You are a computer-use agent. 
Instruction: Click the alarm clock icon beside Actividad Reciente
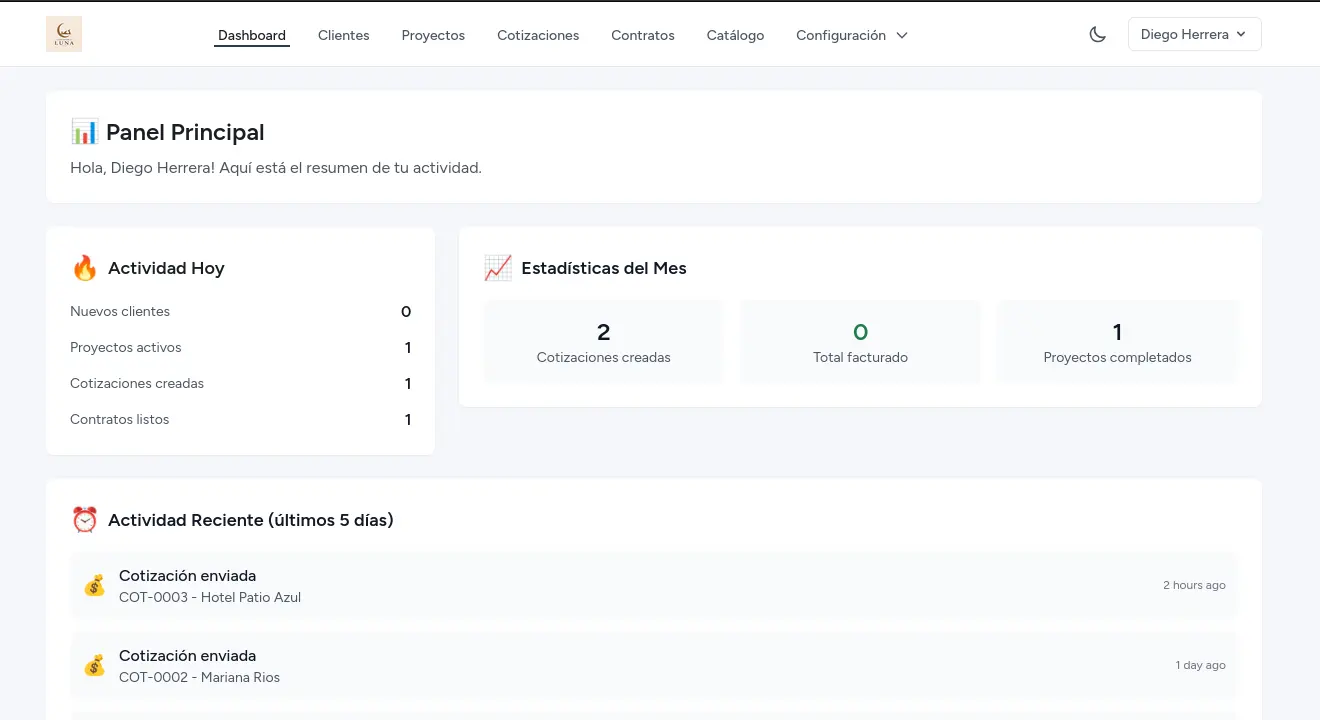point(84,520)
